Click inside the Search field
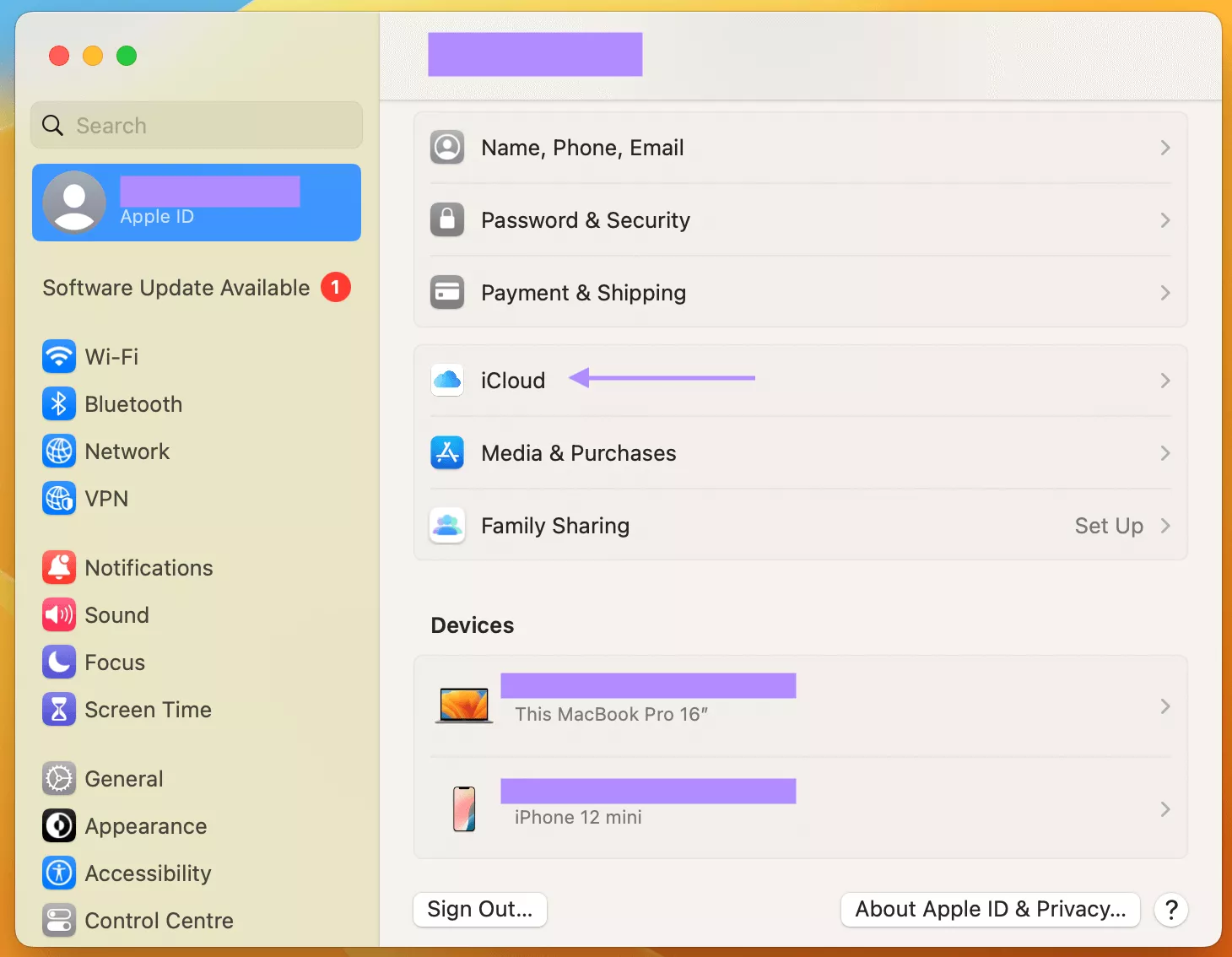Screen dimensions: 1232x957 pos(196,125)
